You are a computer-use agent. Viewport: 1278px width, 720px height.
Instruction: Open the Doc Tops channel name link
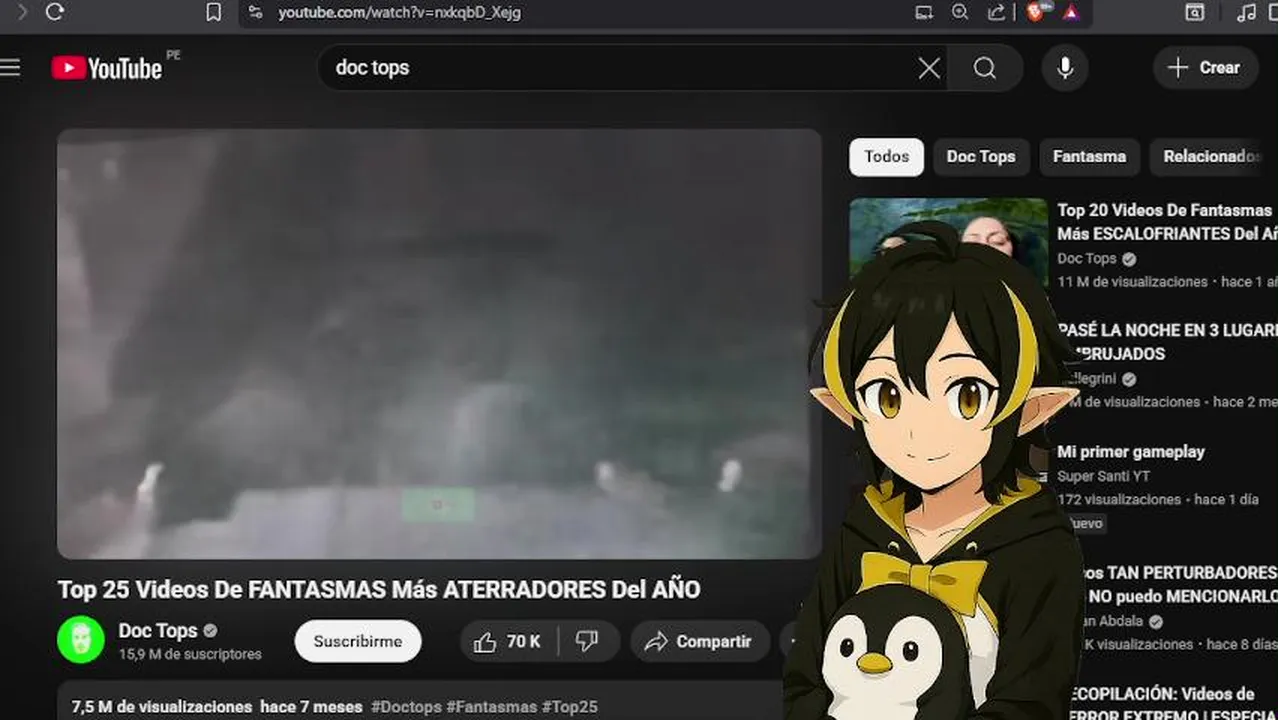click(158, 631)
